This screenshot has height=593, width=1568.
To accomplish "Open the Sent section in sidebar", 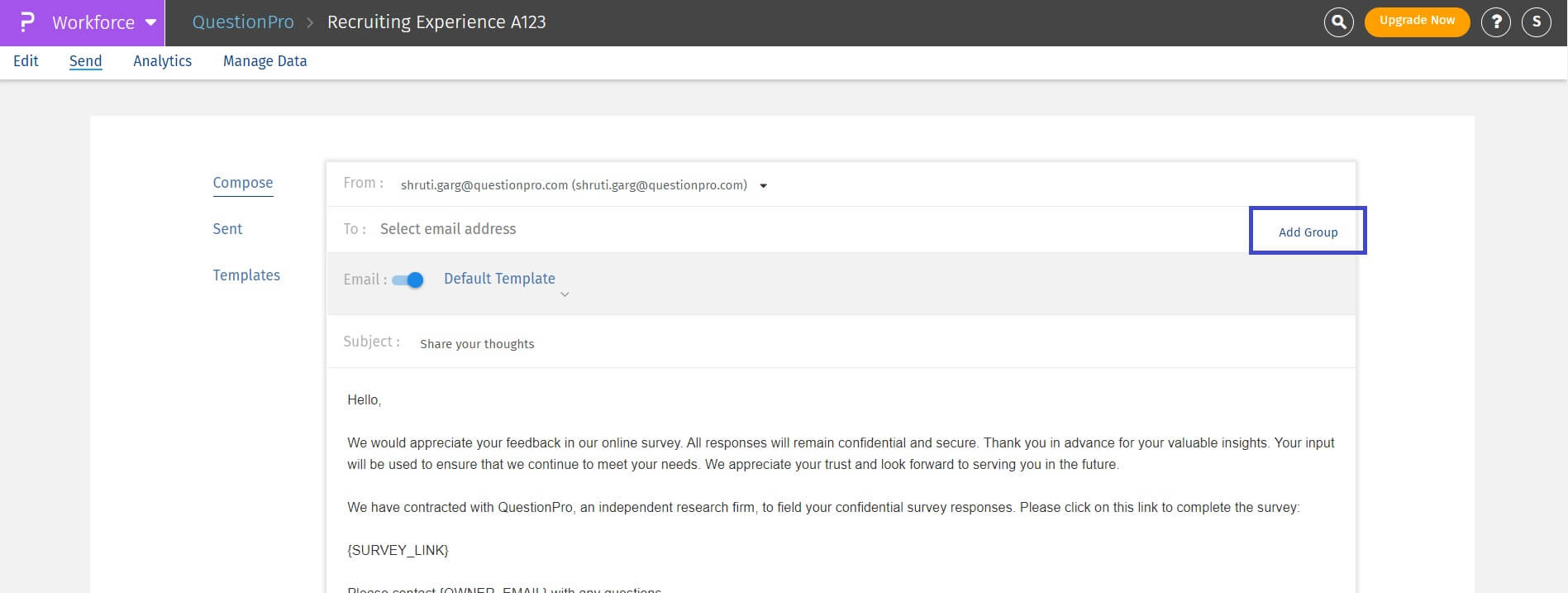I will click(x=227, y=229).
